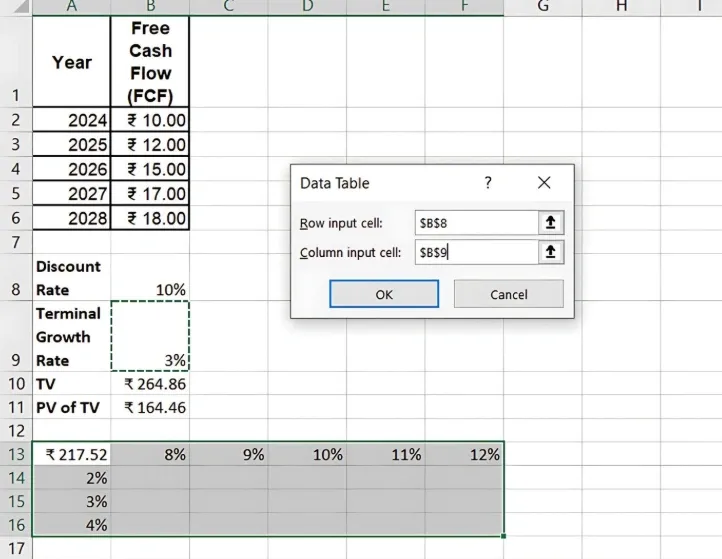Select the 12% cell in row 13

pyautogui.click(x=464, y=454)
